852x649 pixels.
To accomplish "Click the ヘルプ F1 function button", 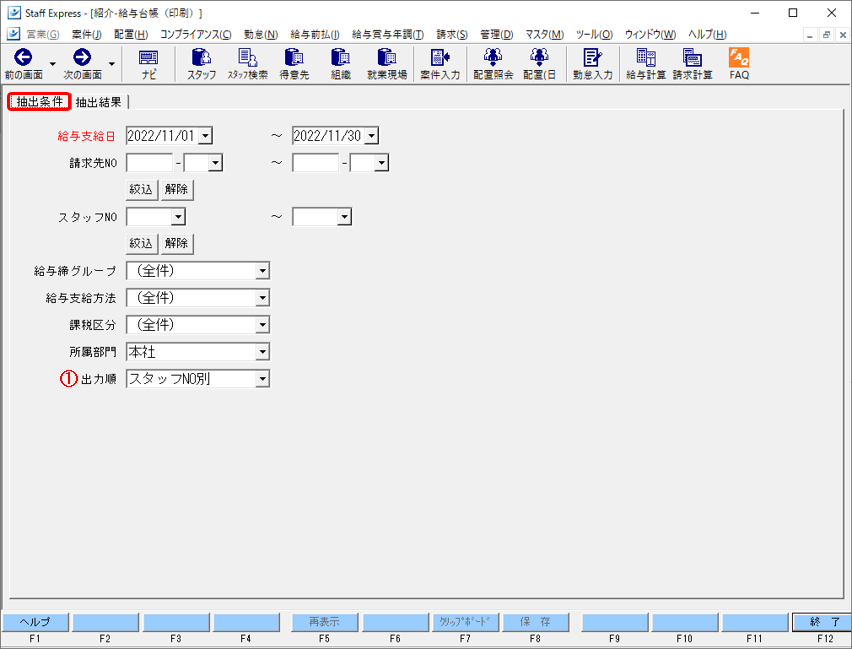I will (x=35, y=622).
